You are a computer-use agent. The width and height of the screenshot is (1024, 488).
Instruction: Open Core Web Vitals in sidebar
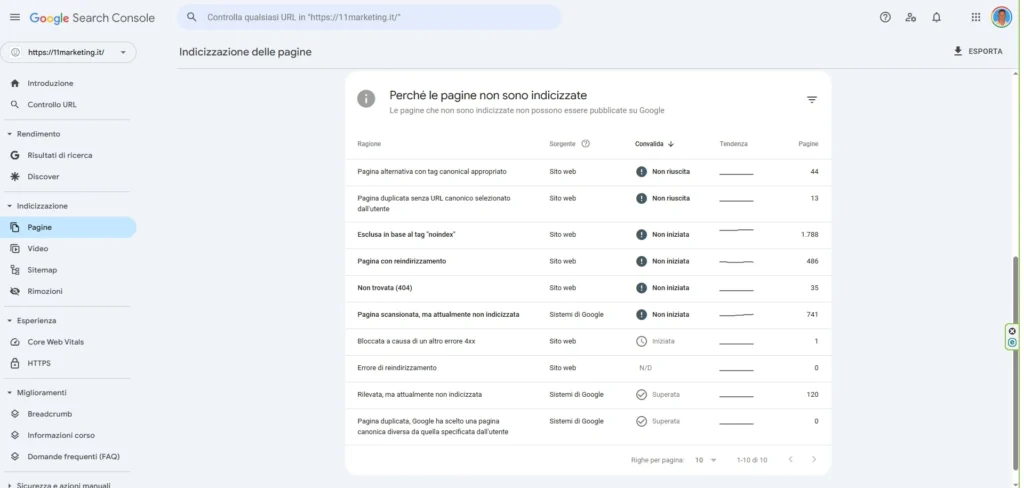pyautogui.click(x=55, y=342)
